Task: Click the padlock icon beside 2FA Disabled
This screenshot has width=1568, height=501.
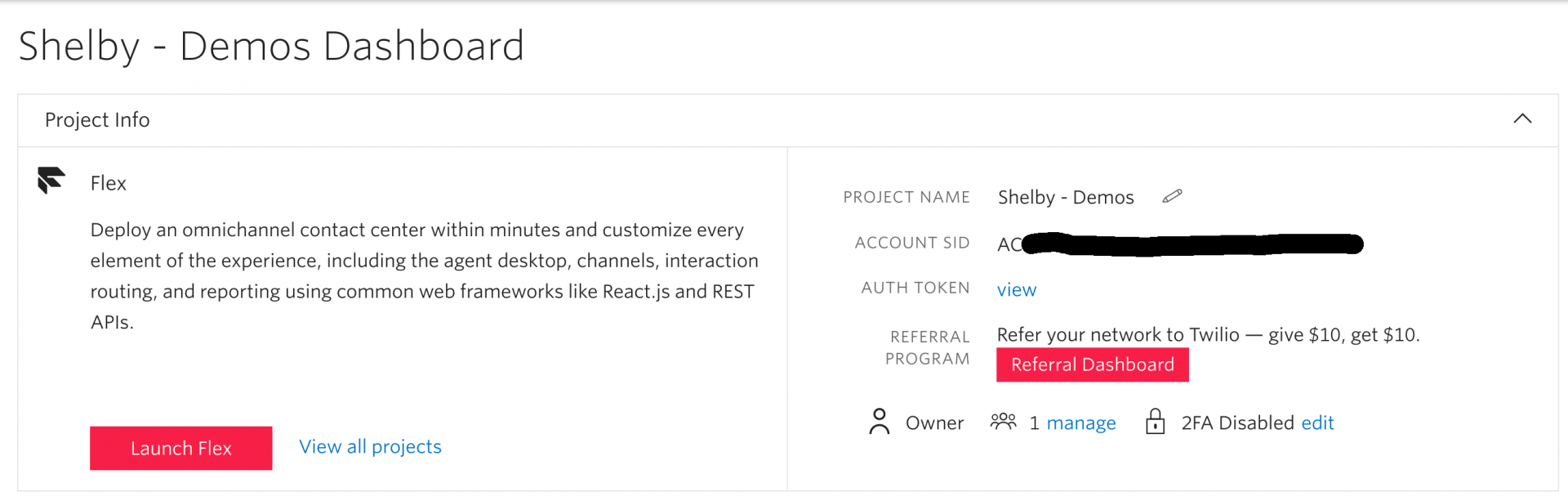Action: 1156,423
